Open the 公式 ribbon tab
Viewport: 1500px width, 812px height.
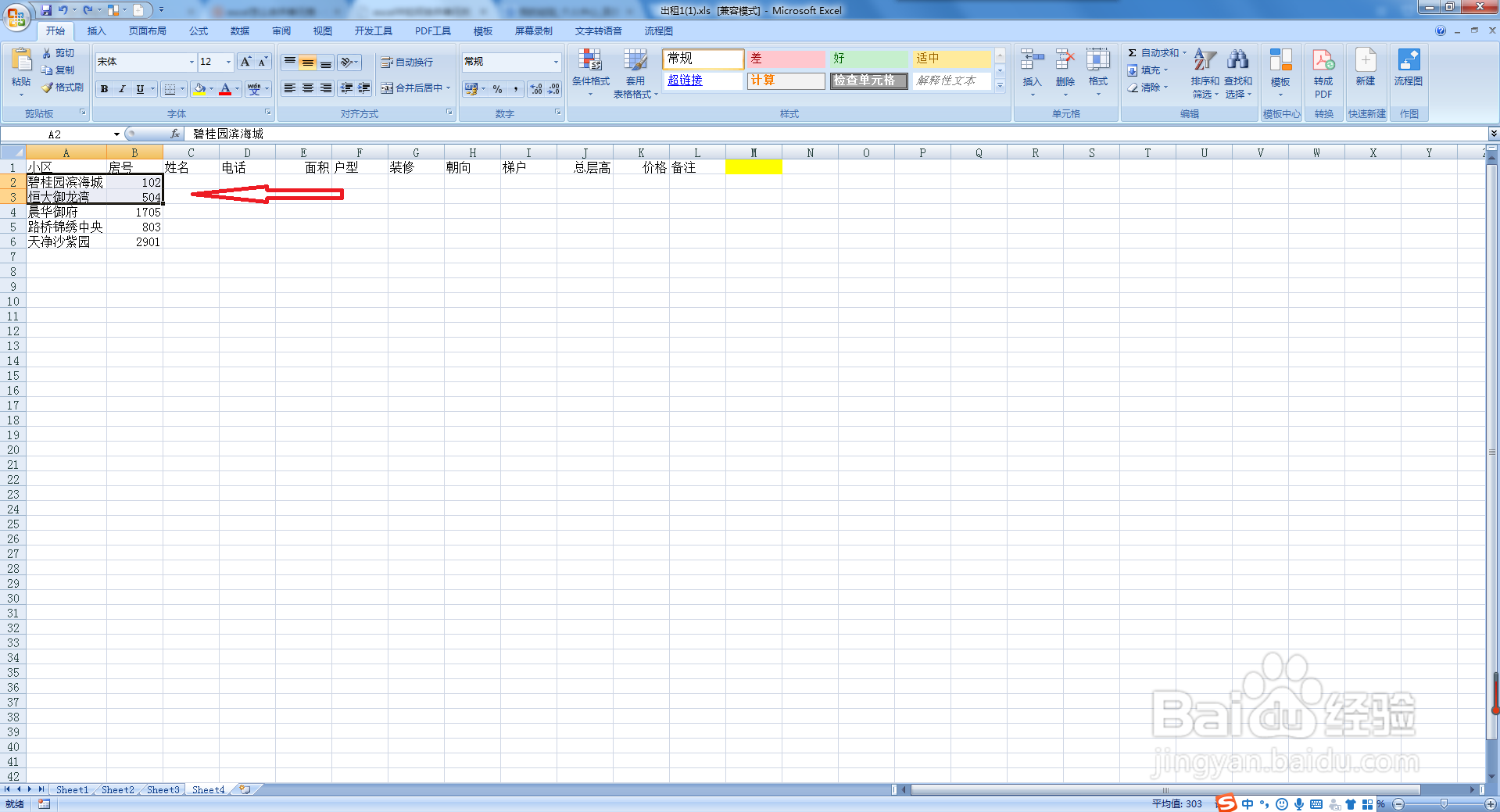point(199,31)
